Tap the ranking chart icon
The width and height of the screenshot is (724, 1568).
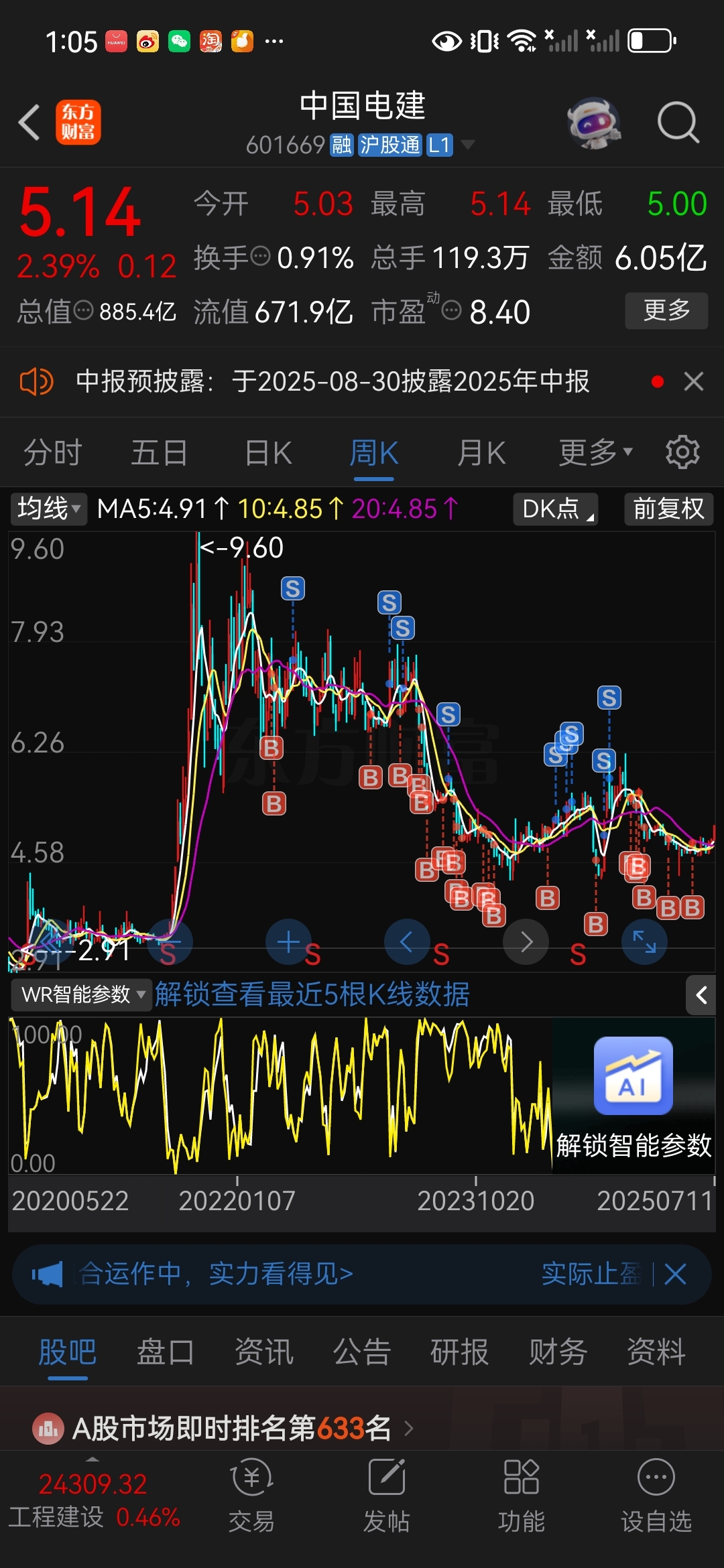click(x=48, y=1429)
